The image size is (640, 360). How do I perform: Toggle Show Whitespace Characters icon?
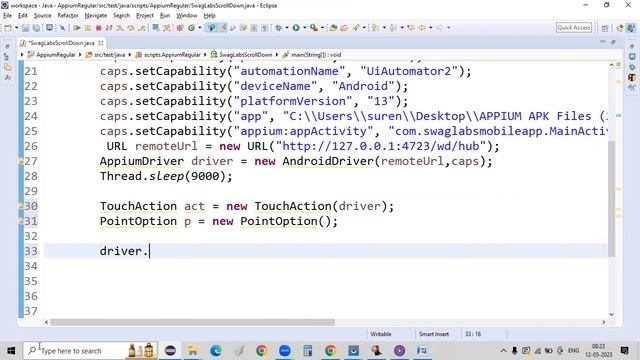pyautogui.click(x=264, y=28)
